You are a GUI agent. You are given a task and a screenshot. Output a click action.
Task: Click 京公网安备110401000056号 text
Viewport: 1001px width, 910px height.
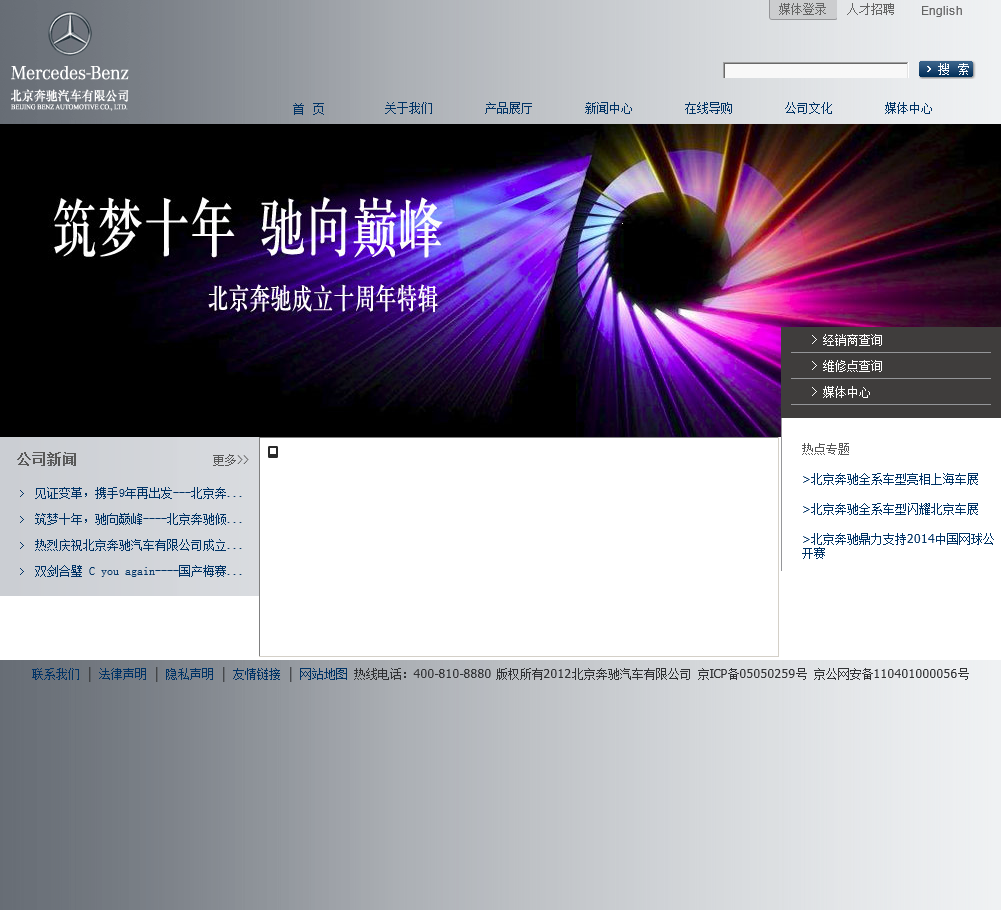click(x=891, y=674)
